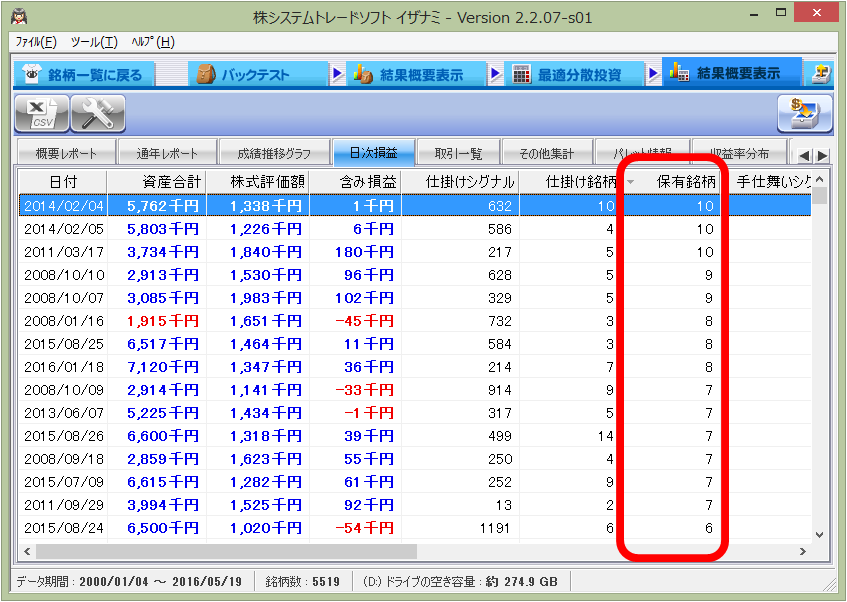847x602 pixels.
Task: Select the row dated 2014/02/04
Action: coord(415,206)
